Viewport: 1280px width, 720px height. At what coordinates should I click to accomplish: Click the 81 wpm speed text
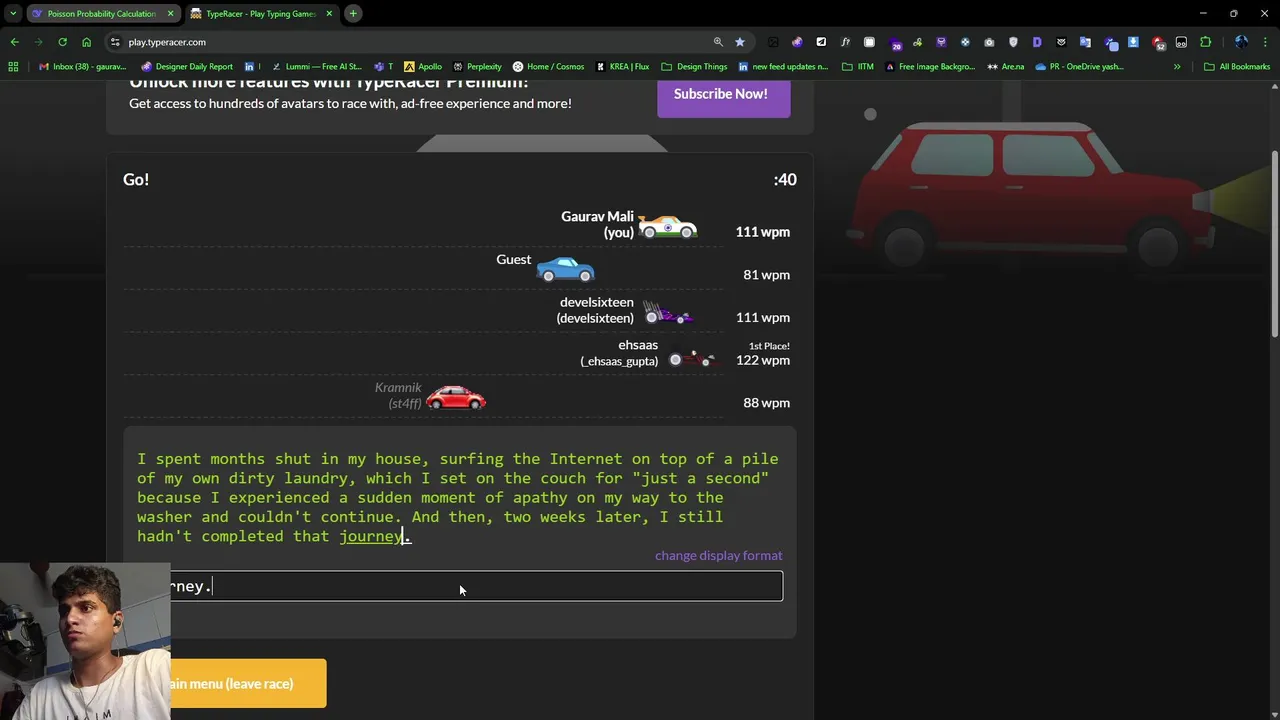coord(766,275)
